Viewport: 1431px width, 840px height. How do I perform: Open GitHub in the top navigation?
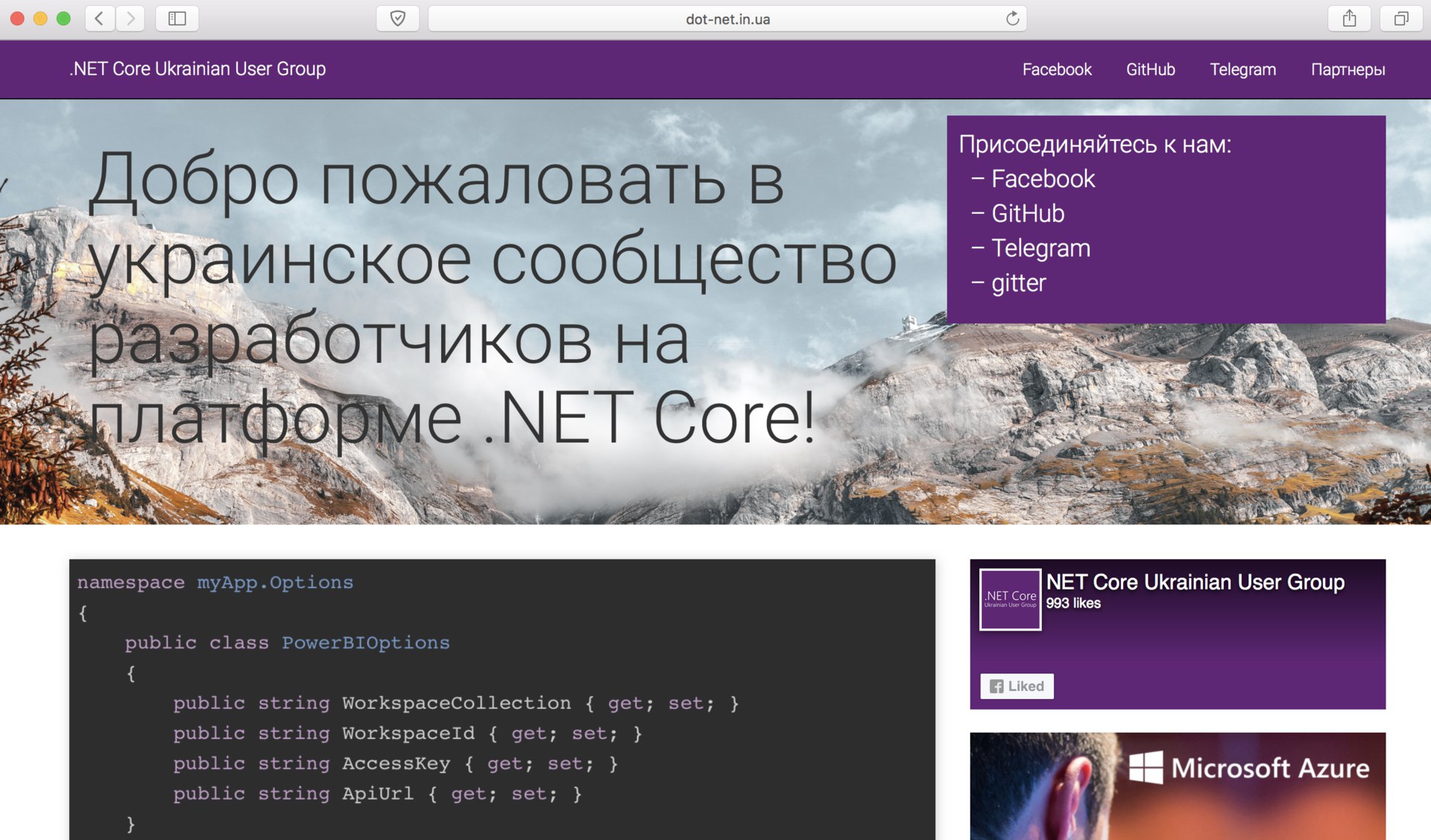1150,69
